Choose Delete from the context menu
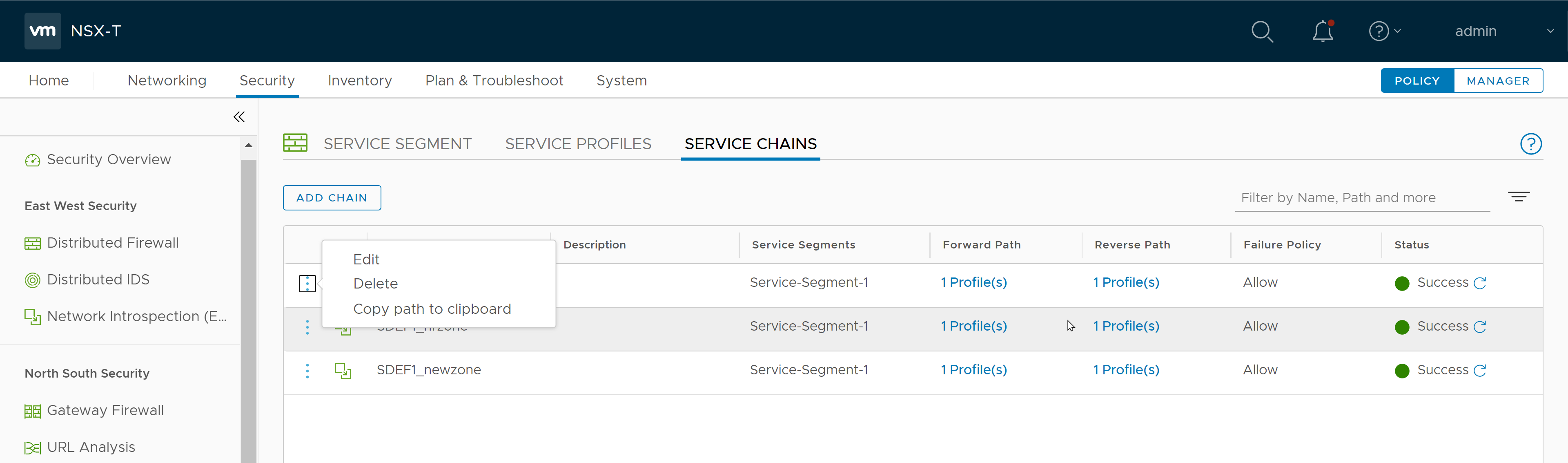This screenshot has width=1568, height=463. click(376, 284)
